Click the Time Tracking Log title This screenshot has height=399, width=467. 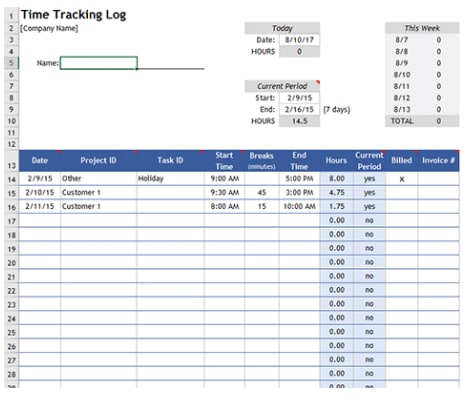coord(74,15)
